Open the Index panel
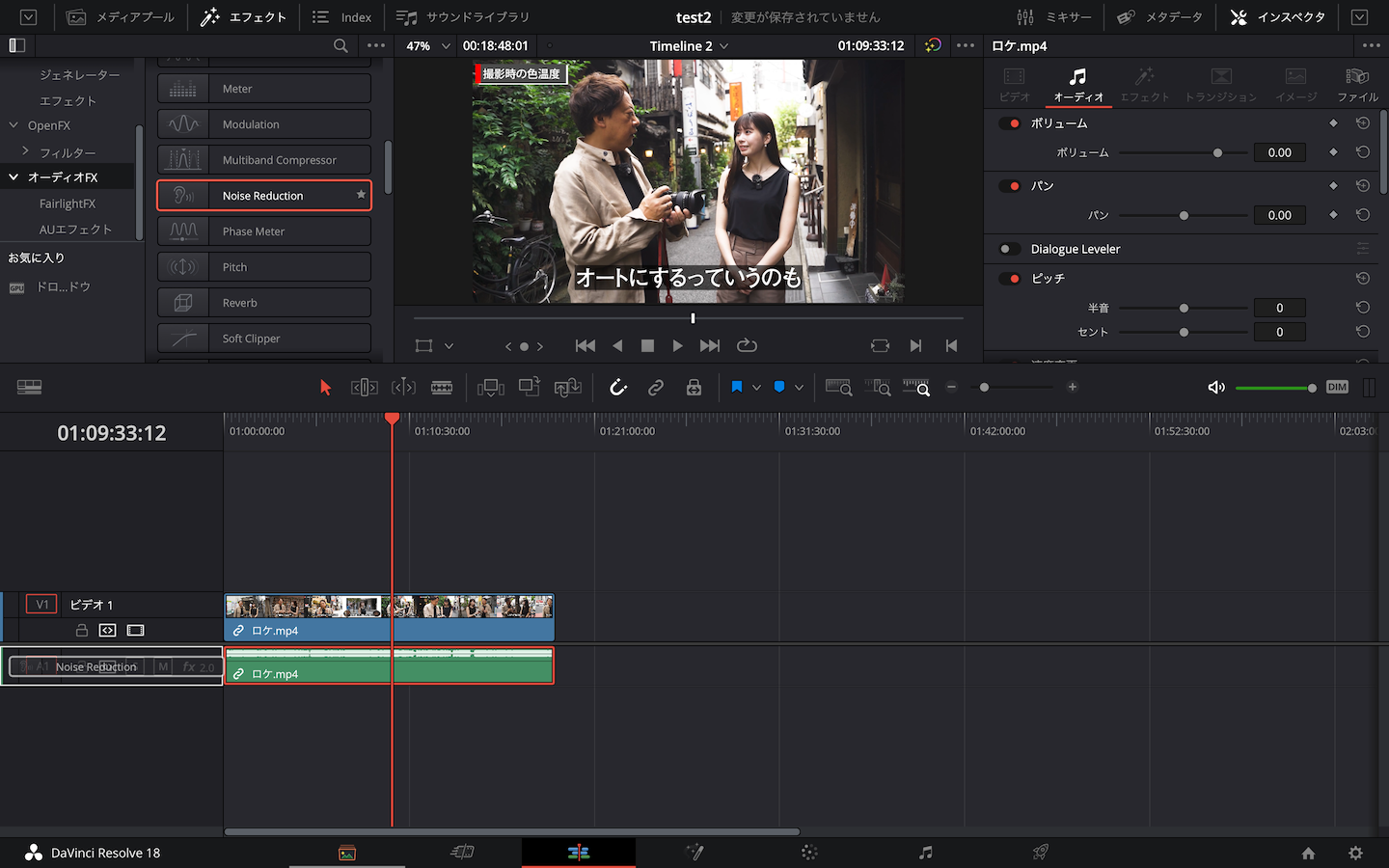Image resolution: width=1389 pixels, height=868 pixels. click(x=341, y=16)
